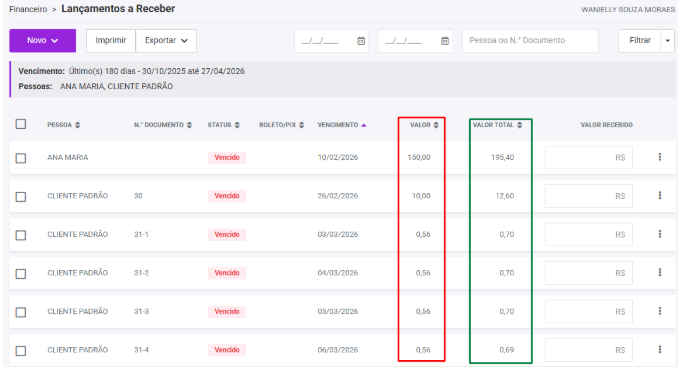Click Valor Recebido field for document 30
The height and width of the screenshot is (377, 682).
(x=588, y=196)
